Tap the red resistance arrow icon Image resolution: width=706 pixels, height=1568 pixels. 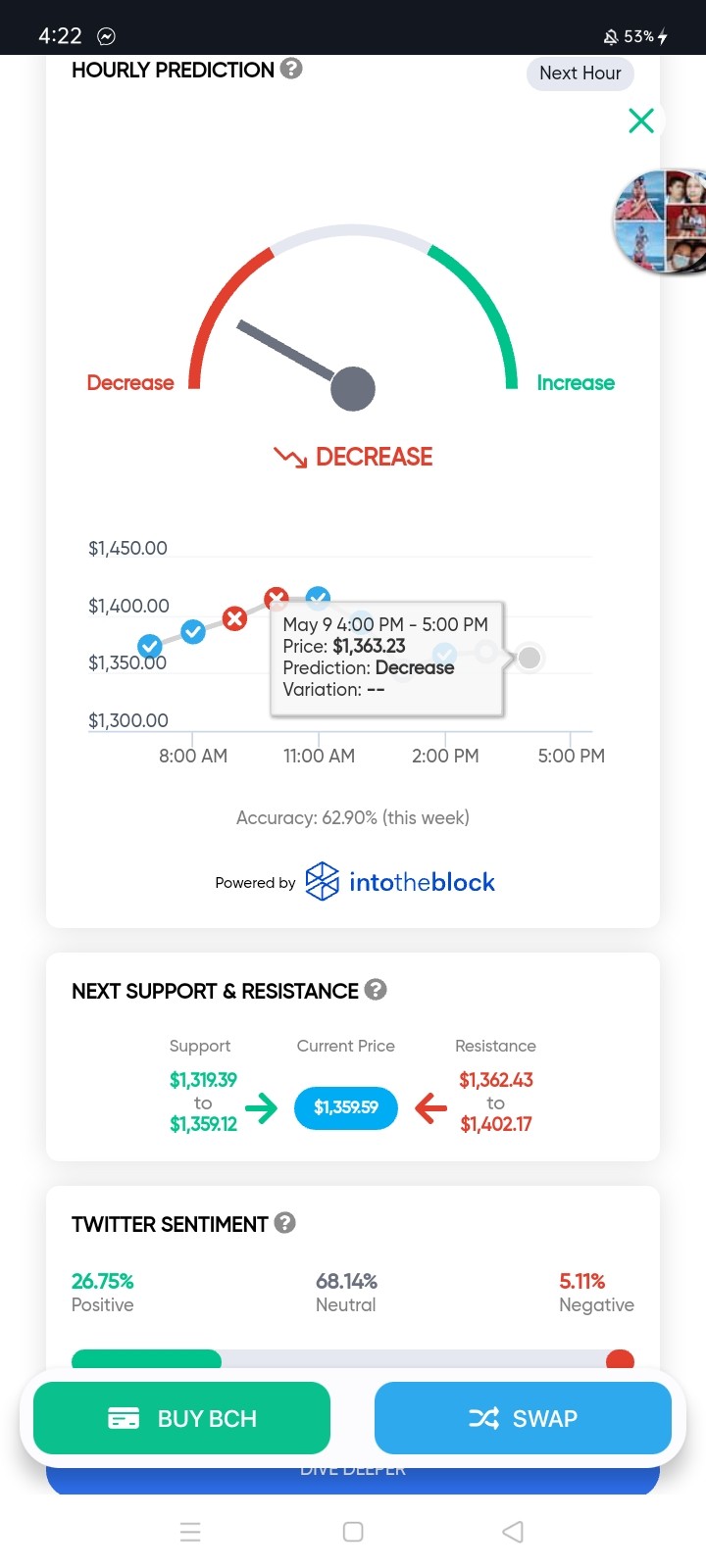(x=430, y=1108)
